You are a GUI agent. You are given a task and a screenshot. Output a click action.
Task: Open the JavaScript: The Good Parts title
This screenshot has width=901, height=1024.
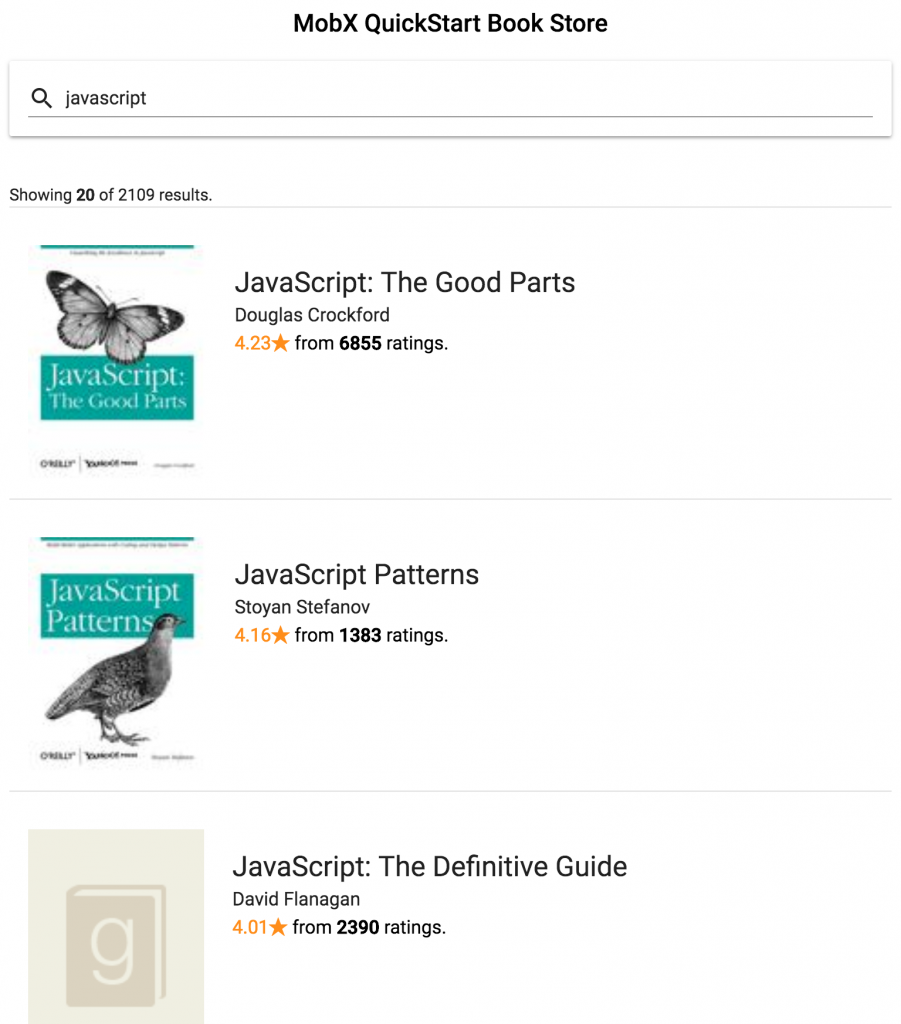[x=405, y=283]
